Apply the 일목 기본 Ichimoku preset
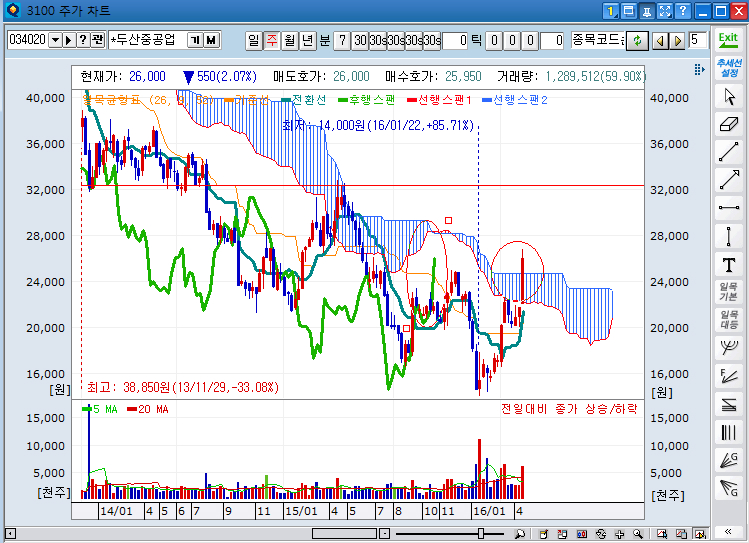This screenshot has width=749, height=543. coord(728,293)
